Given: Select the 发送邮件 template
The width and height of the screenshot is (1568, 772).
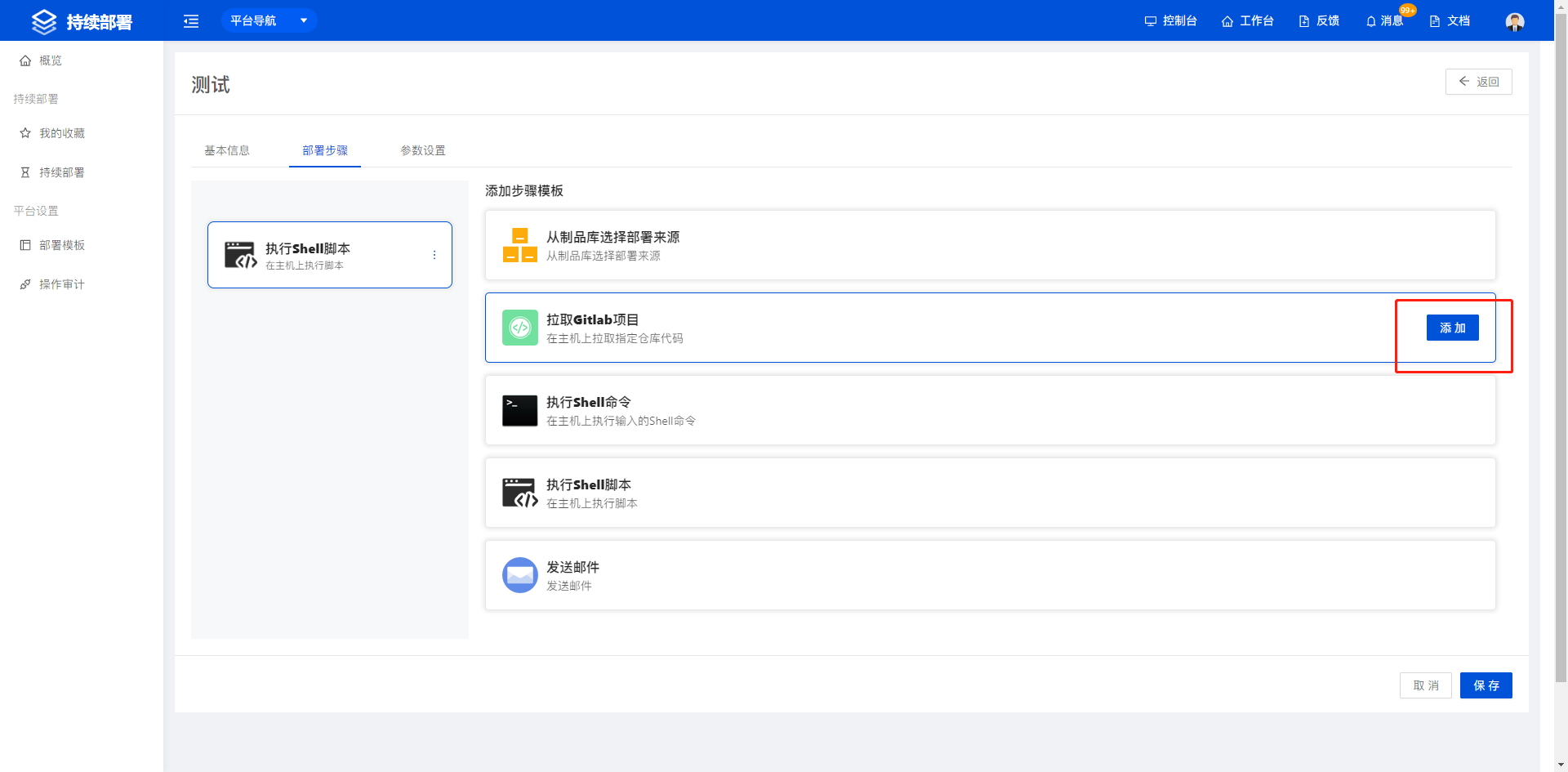Looking at the screenshot, I should coord(990,575).
